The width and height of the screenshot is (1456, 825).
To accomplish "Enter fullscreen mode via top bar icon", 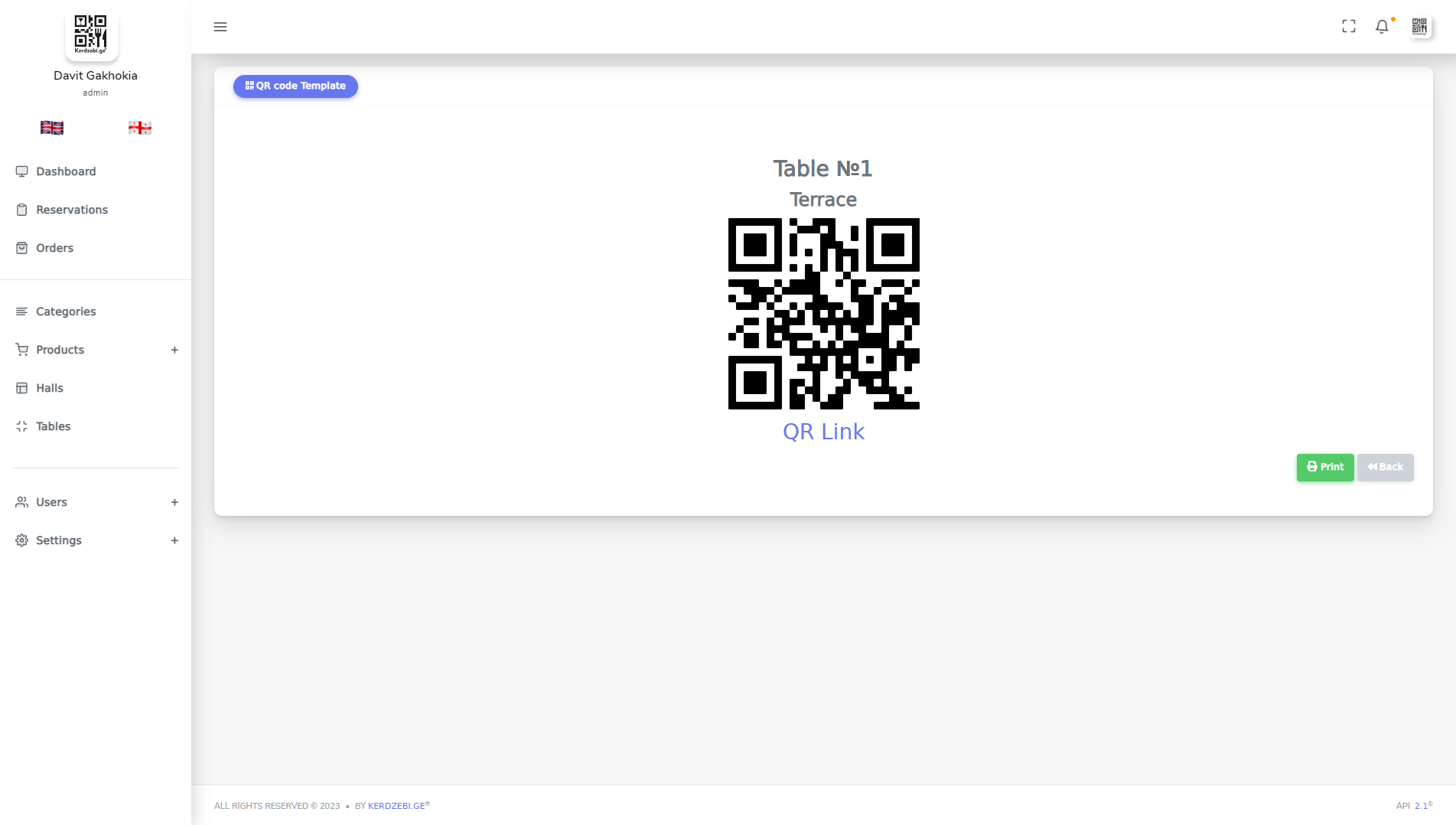I will [1349, 27].
